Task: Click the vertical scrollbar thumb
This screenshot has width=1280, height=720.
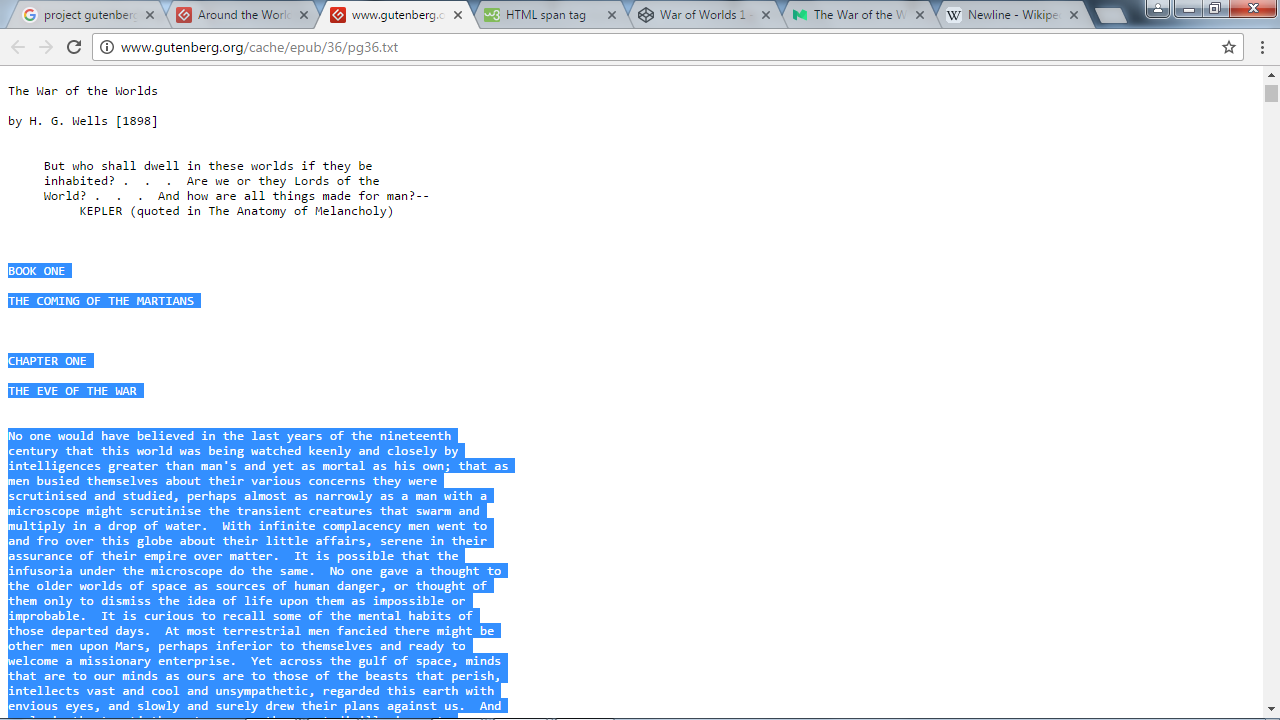Action: pos(1271,93)
